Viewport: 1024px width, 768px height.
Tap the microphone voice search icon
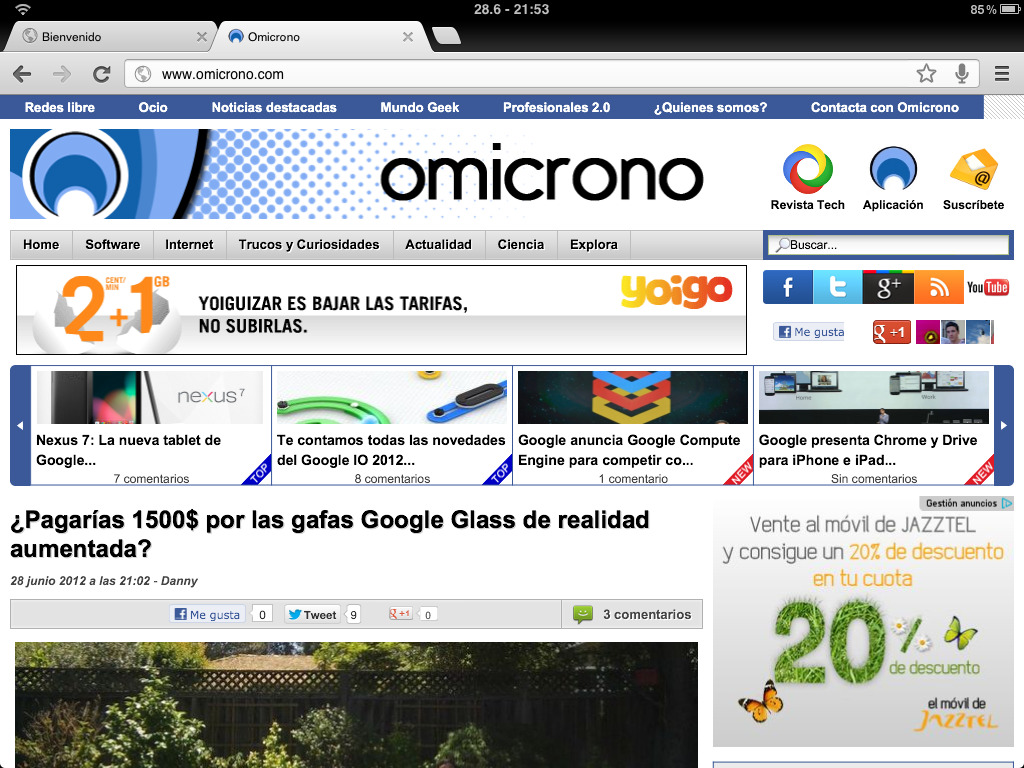[x=961, y=73]
